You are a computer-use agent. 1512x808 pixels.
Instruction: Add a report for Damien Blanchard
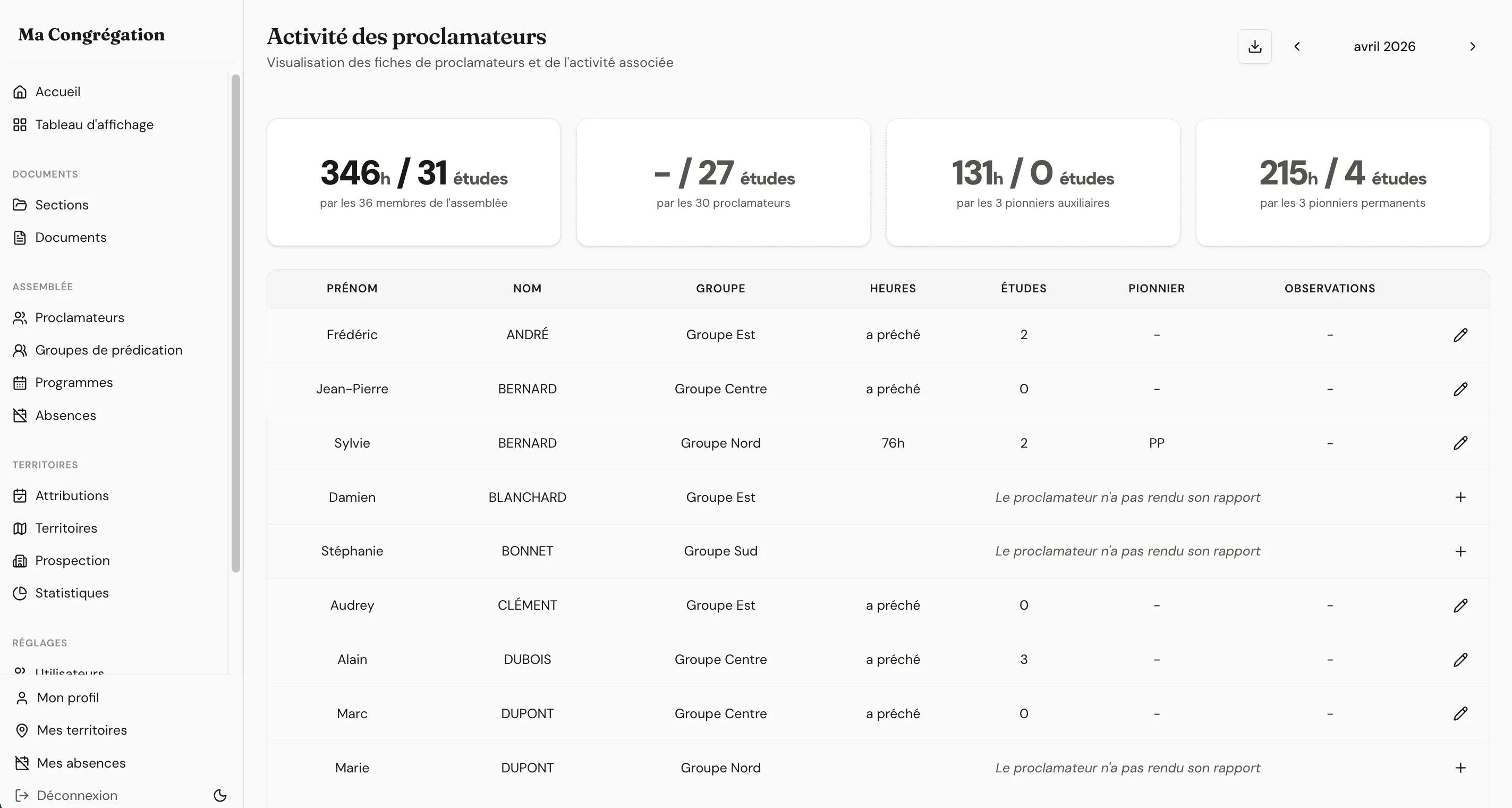coord(1460,497)
